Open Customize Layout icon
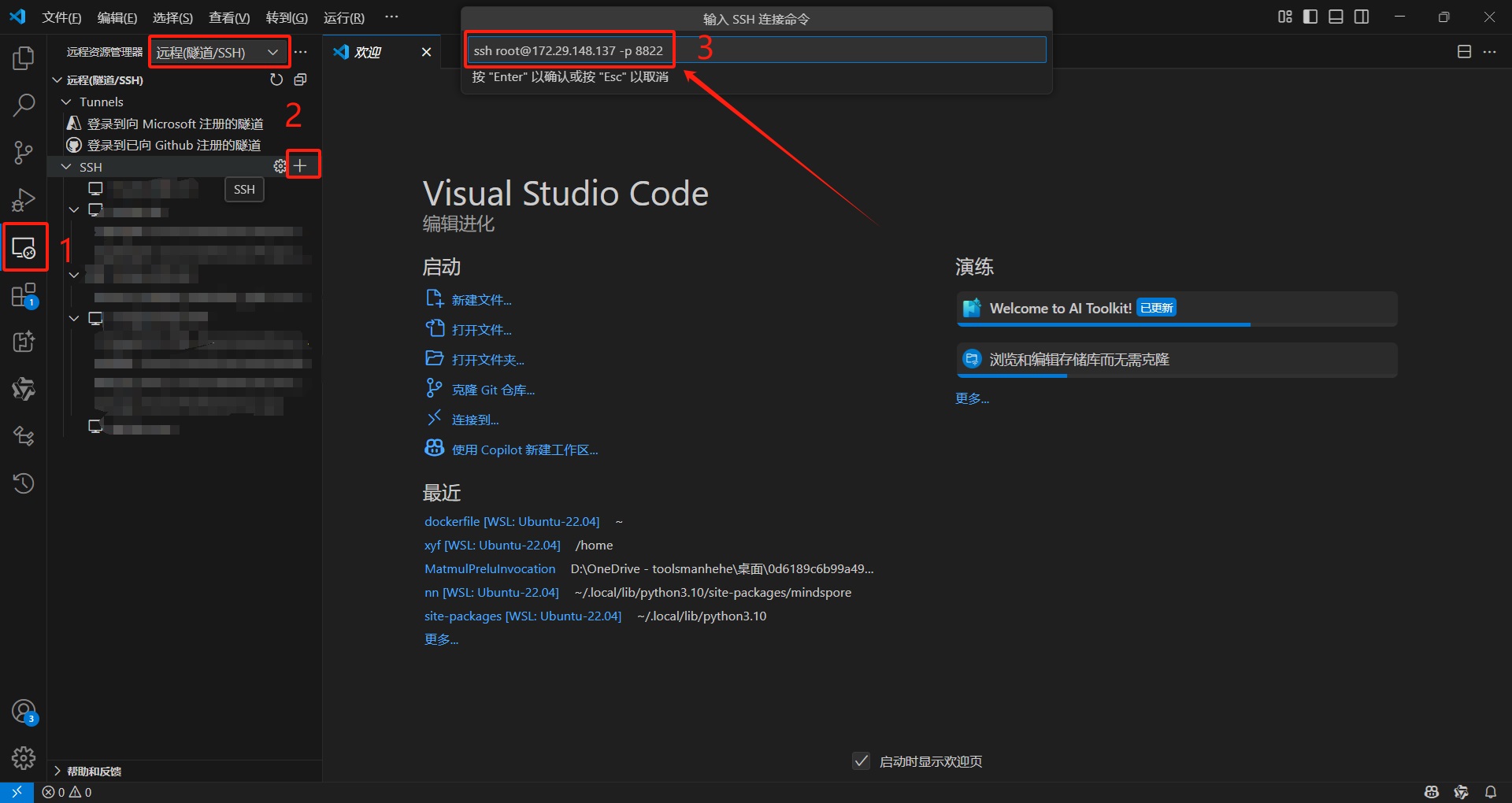This screenshot has height=803, width=1512. click(1285, 17)
